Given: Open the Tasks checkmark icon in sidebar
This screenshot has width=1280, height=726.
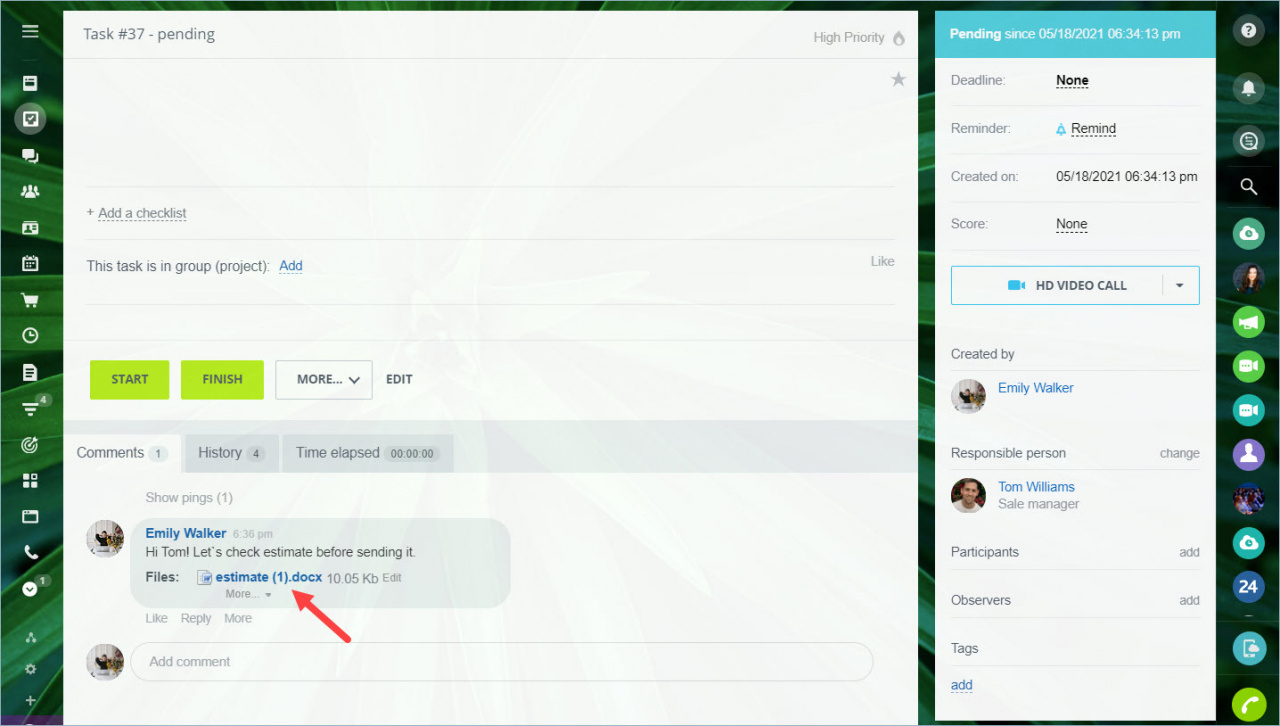Looking at the screenshot, I should click(30, 119).
